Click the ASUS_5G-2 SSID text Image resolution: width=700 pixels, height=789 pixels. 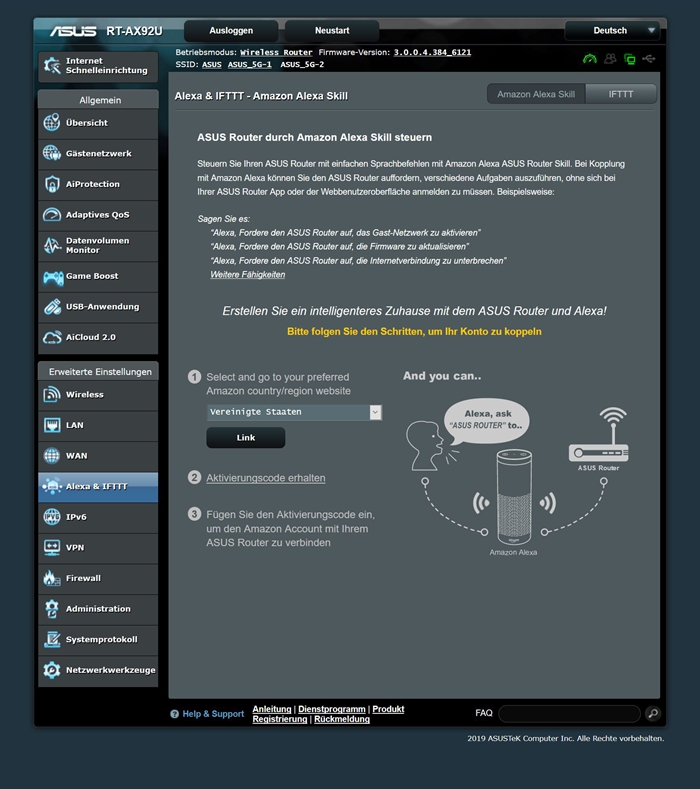coord(302,64)
